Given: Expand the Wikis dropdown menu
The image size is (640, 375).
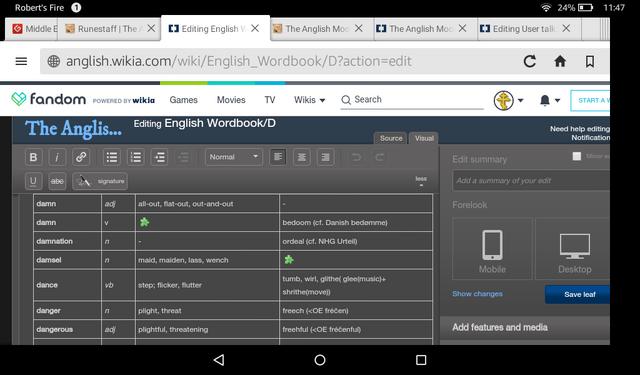Looking at the screenshot, I should (x=309, y=100).
